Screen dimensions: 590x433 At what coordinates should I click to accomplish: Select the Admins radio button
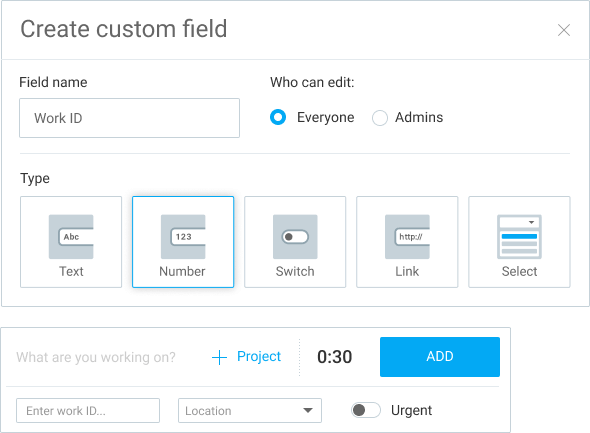pos(380,118)
